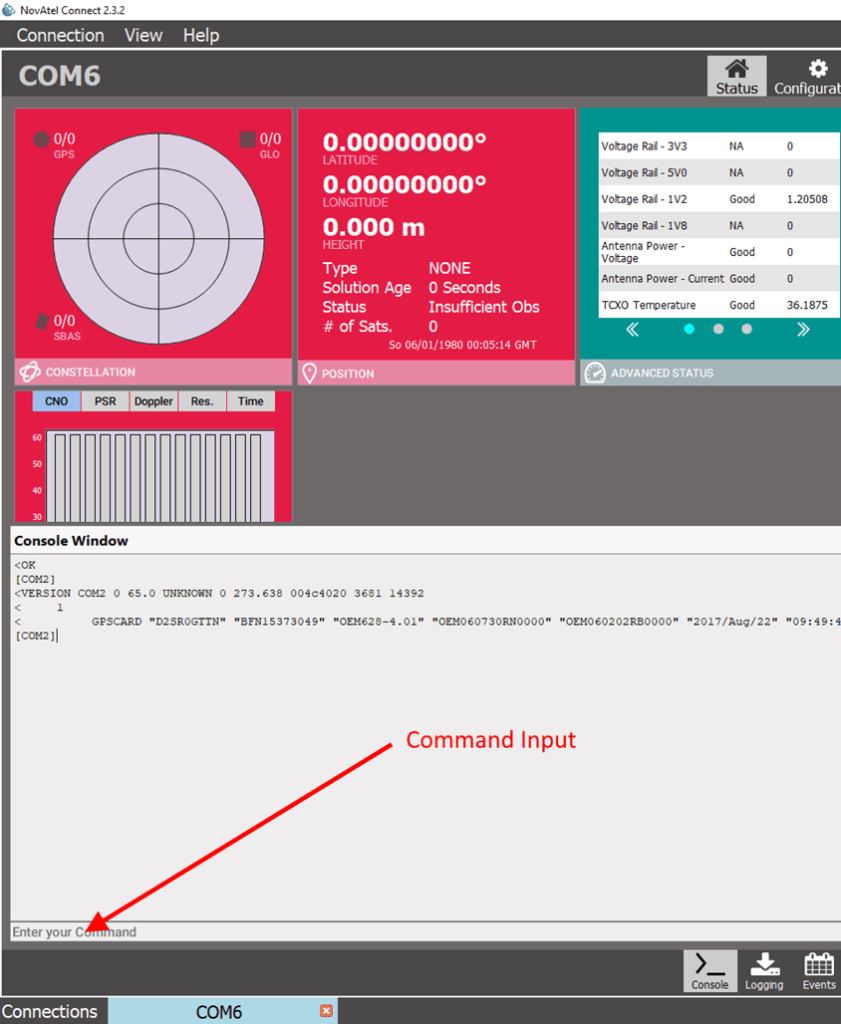Click the Type NONE value
Viewport: 841px width, 1024px height.
tap(449, 268)
